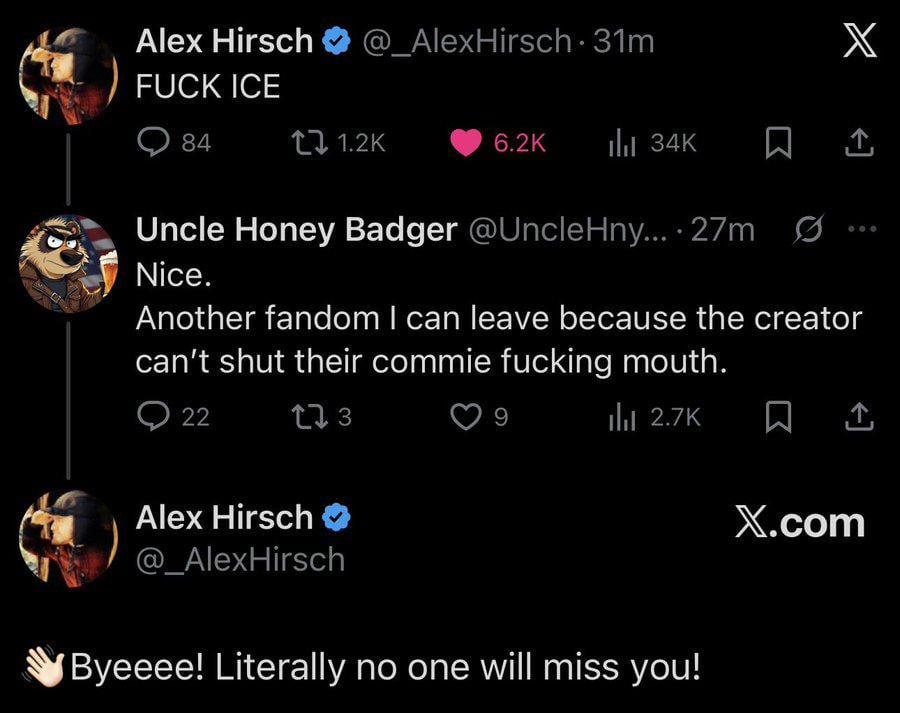Open Alex Hirsch's avatar on first tweet
The width and height of the screenshot is (900, 713).
(68, 76)
